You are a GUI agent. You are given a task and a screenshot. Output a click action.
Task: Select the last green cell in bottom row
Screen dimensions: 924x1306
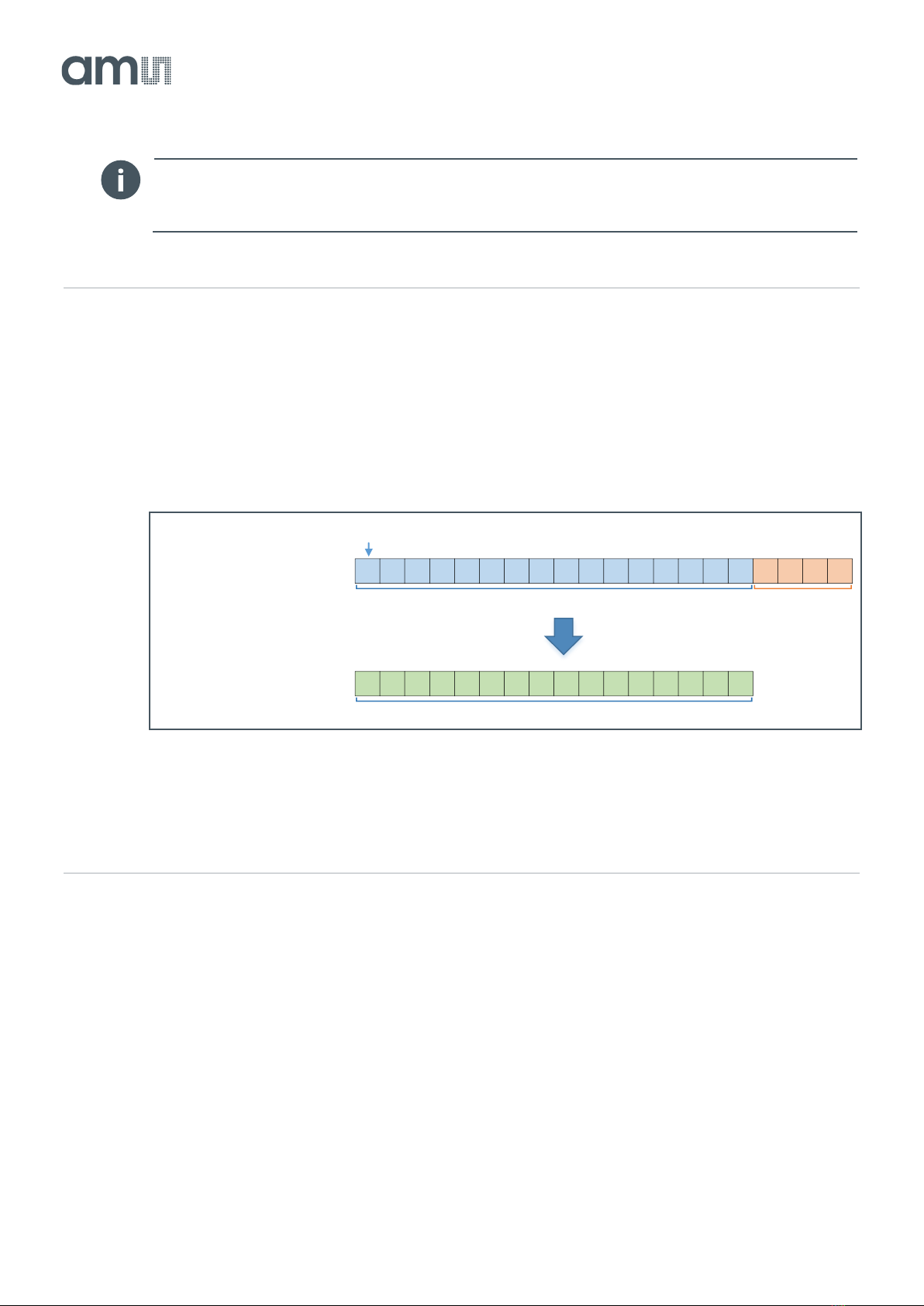[740, 684]
